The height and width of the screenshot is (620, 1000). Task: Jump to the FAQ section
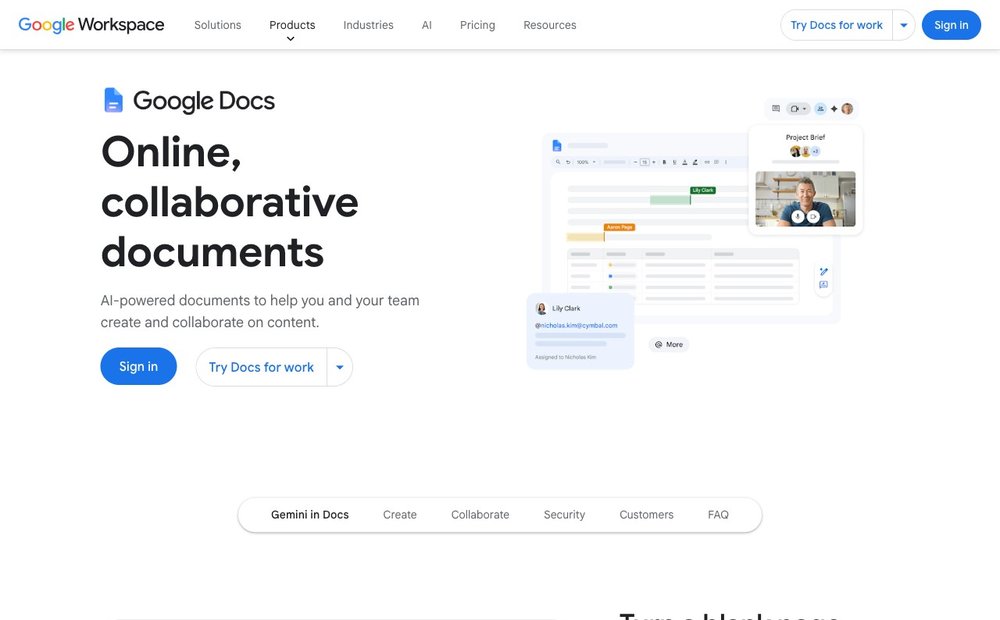tap(718, 515)
